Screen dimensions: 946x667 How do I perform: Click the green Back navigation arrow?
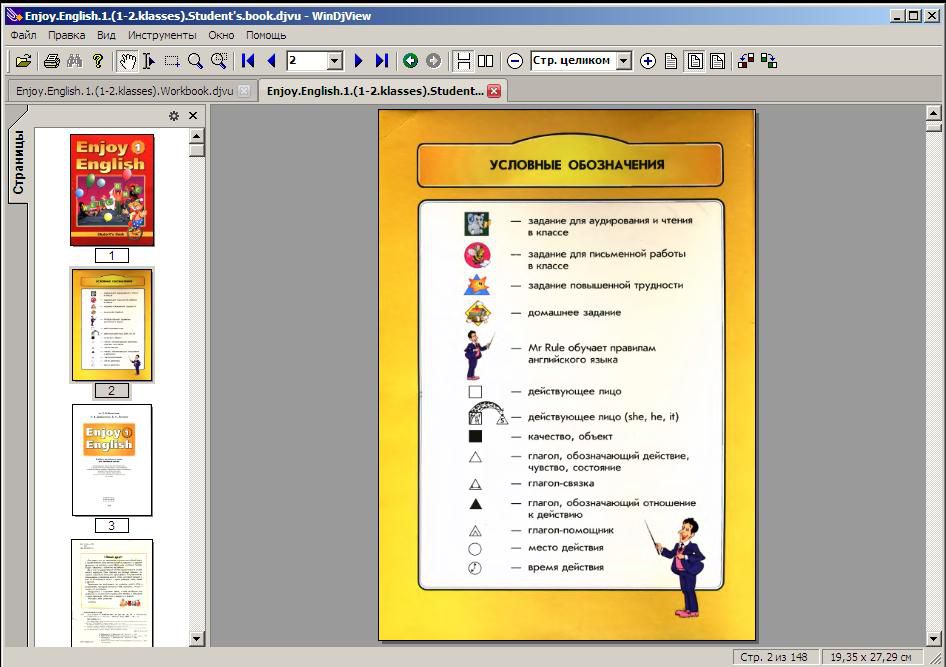pos(410,61)
